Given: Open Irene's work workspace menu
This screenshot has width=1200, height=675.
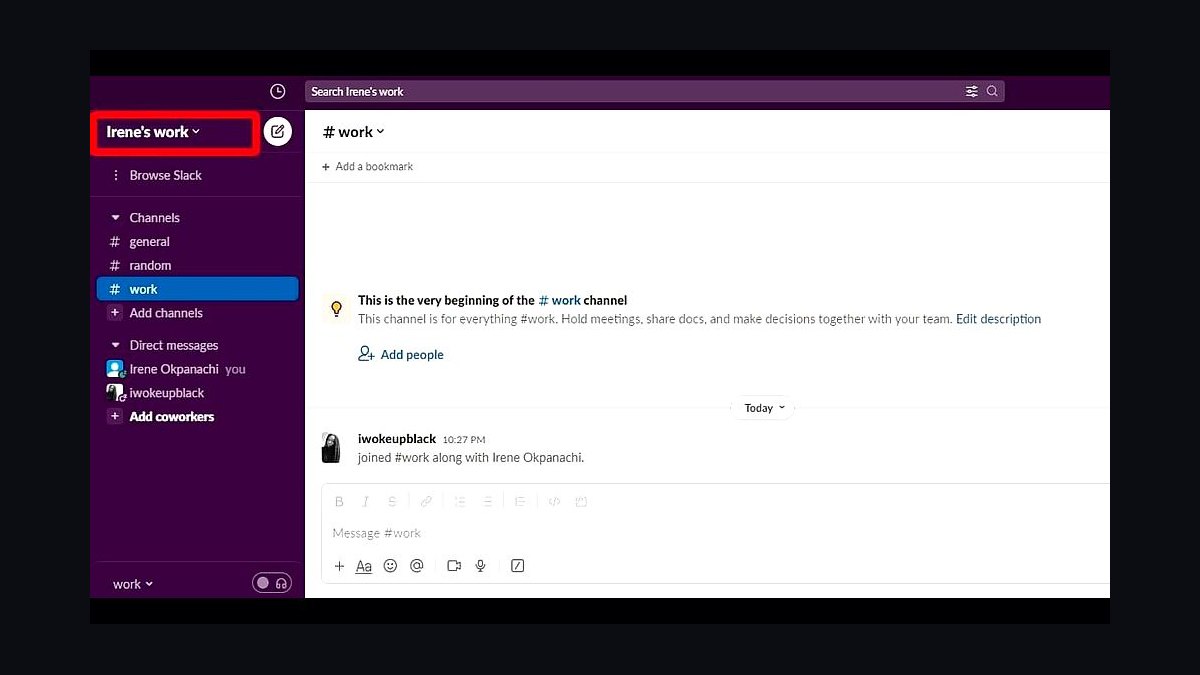Looking at the screenshot, I should pos(154,132).
